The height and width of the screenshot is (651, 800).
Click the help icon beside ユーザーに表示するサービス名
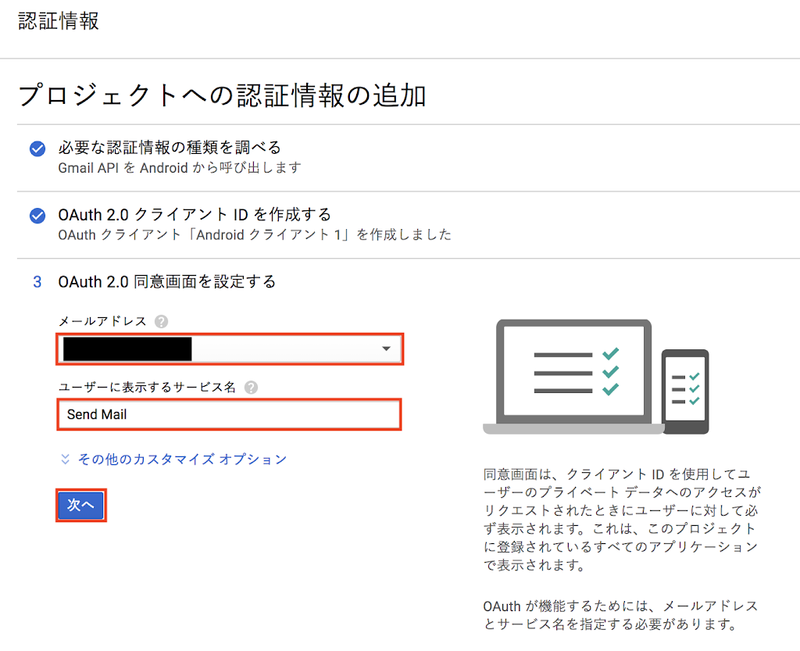[250, 387]
